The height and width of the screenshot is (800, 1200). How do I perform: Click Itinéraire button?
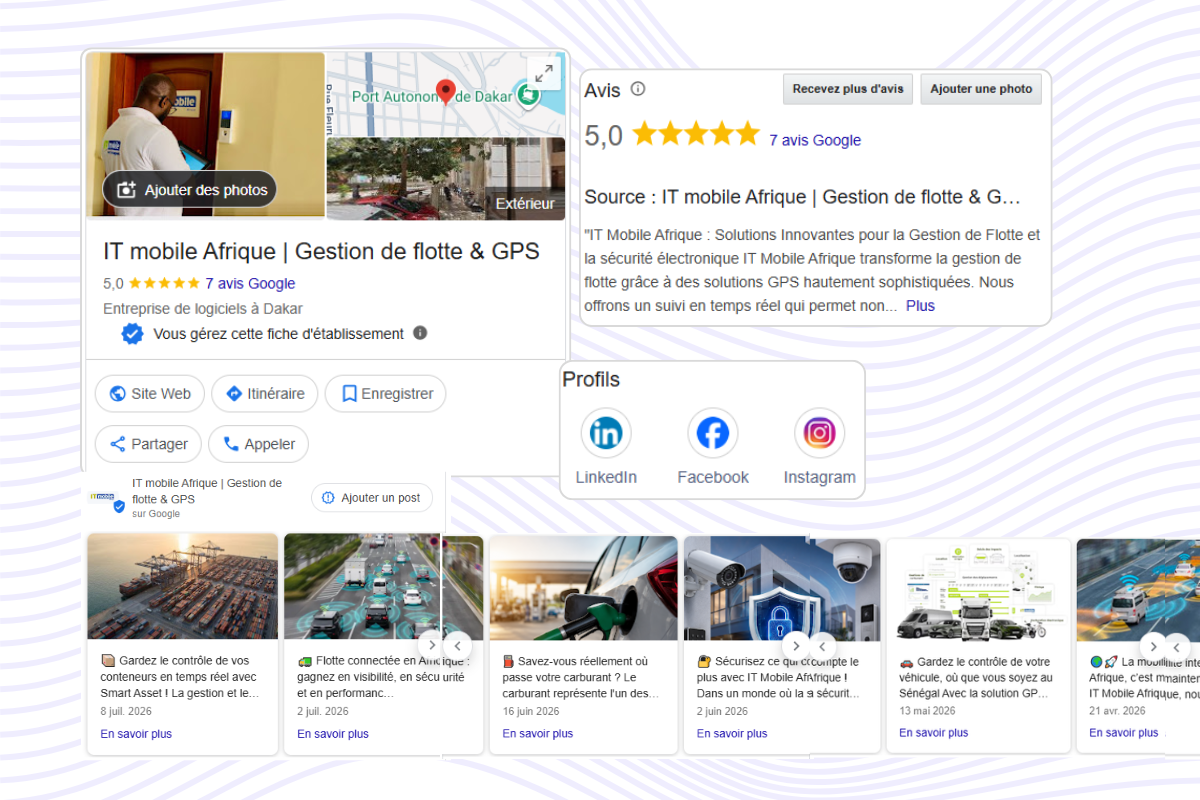[265, 394]
